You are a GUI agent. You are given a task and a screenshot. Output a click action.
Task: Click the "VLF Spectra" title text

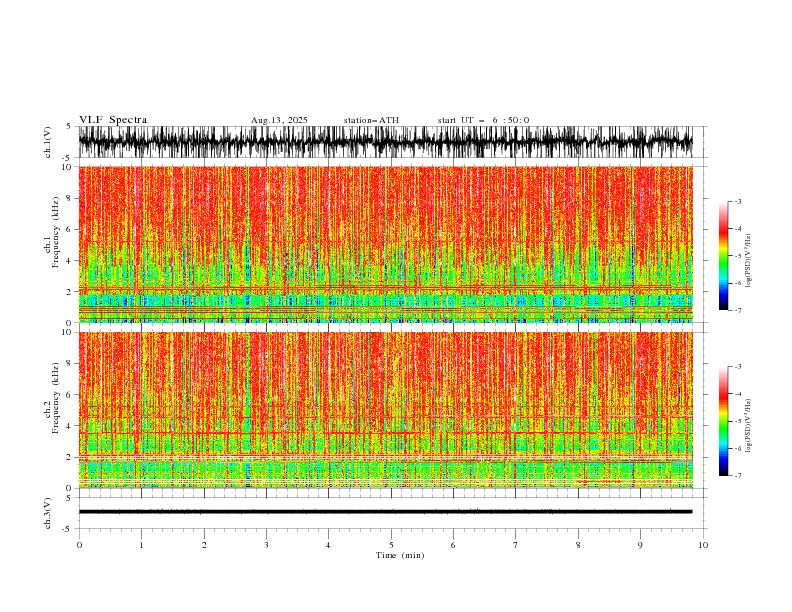[113, 120]
